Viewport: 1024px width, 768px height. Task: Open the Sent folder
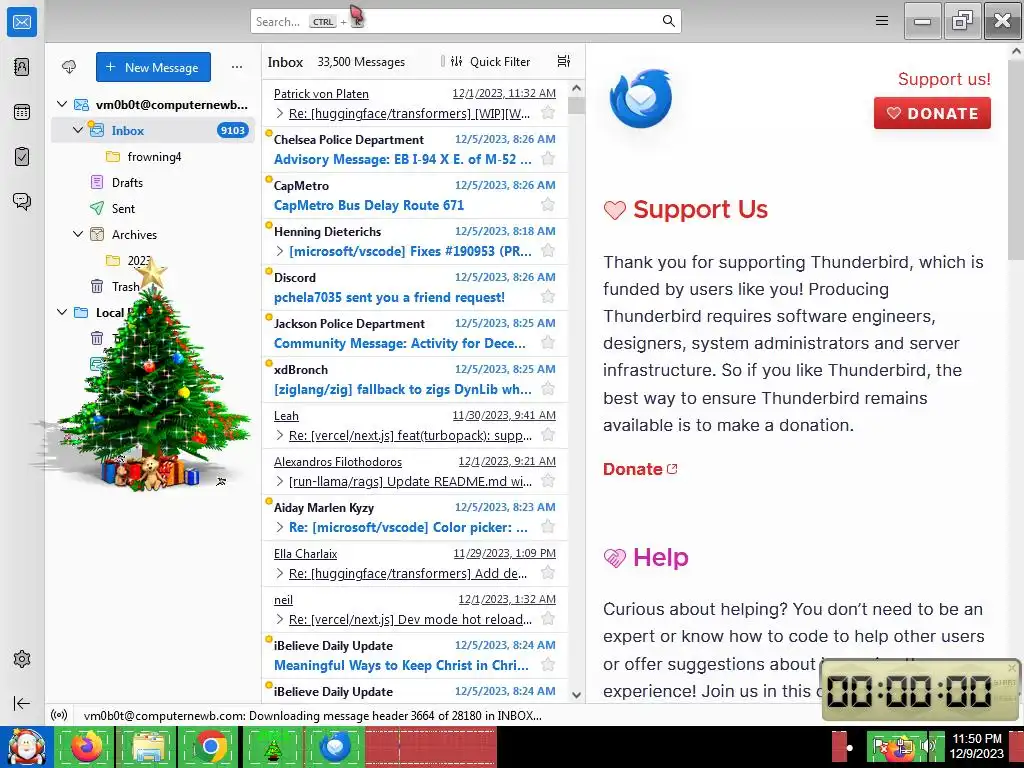(x=153, y=208)
